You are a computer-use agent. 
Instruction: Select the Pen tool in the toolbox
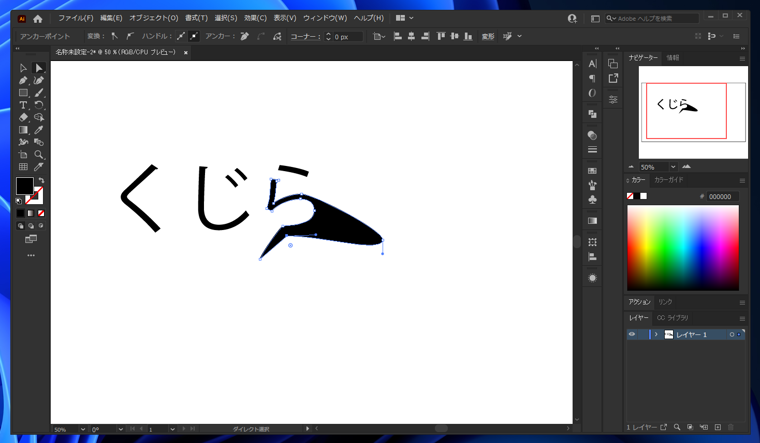point(23,80)
